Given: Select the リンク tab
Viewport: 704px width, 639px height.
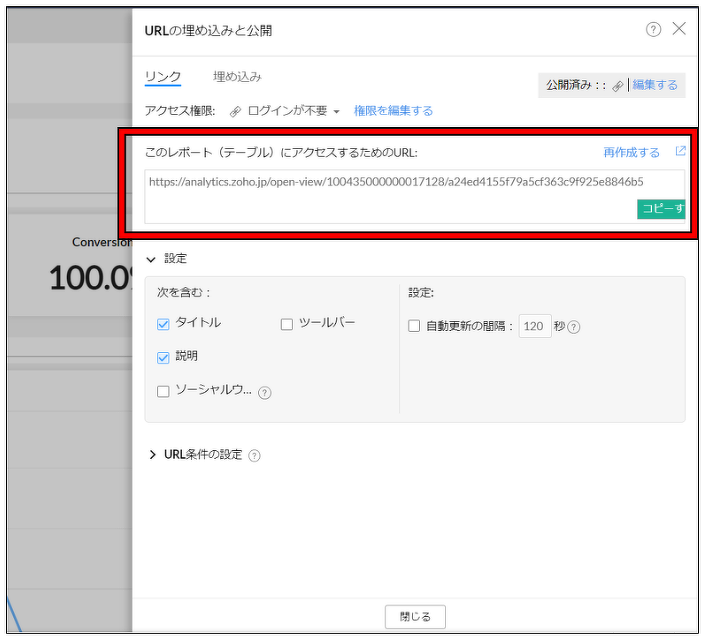Looking at the screenshot, I should [163, 77].
